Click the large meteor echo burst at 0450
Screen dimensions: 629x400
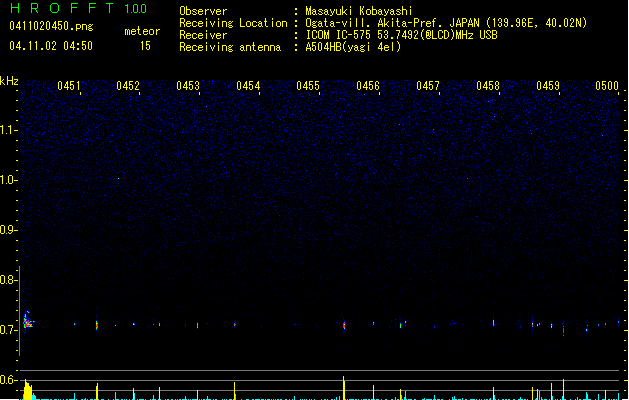[x=28, y=321]
